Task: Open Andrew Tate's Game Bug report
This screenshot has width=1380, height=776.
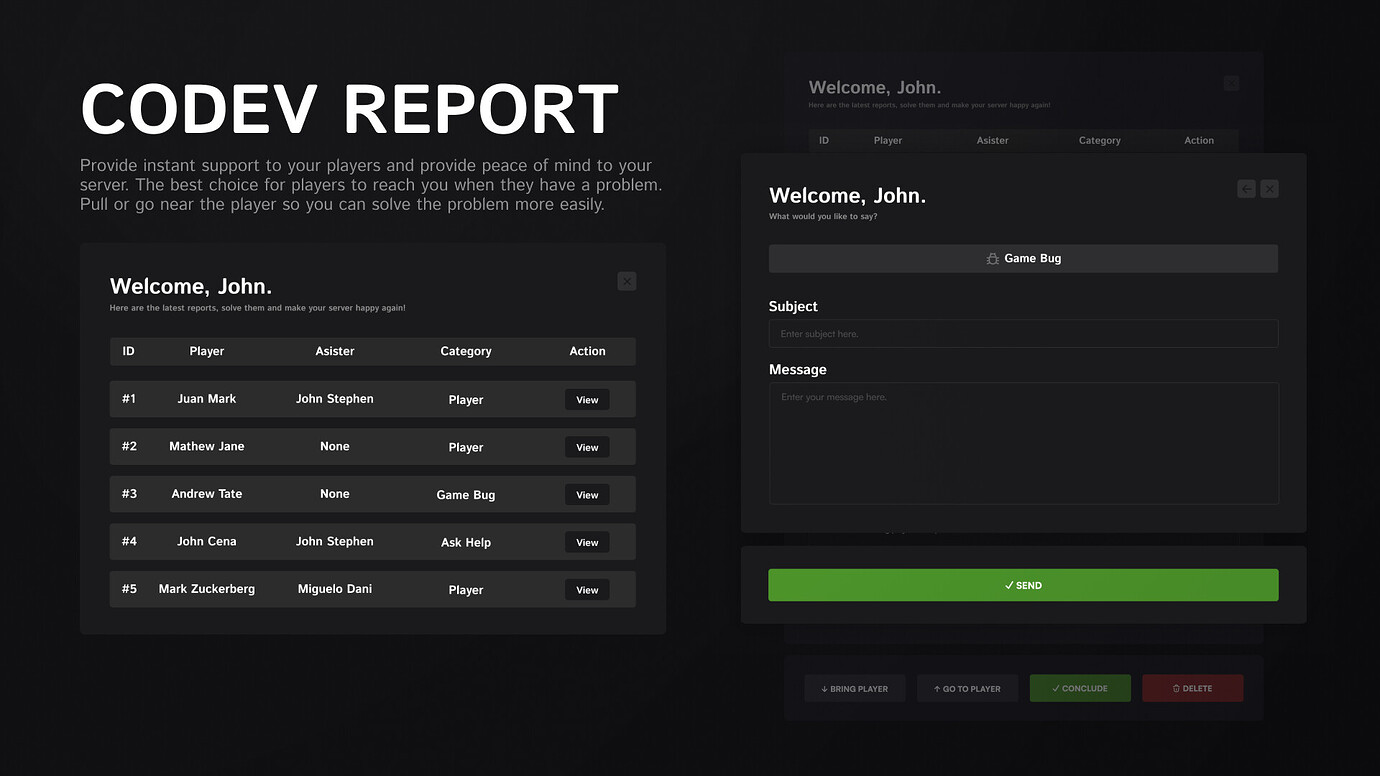Action: (x=586, y=494)
